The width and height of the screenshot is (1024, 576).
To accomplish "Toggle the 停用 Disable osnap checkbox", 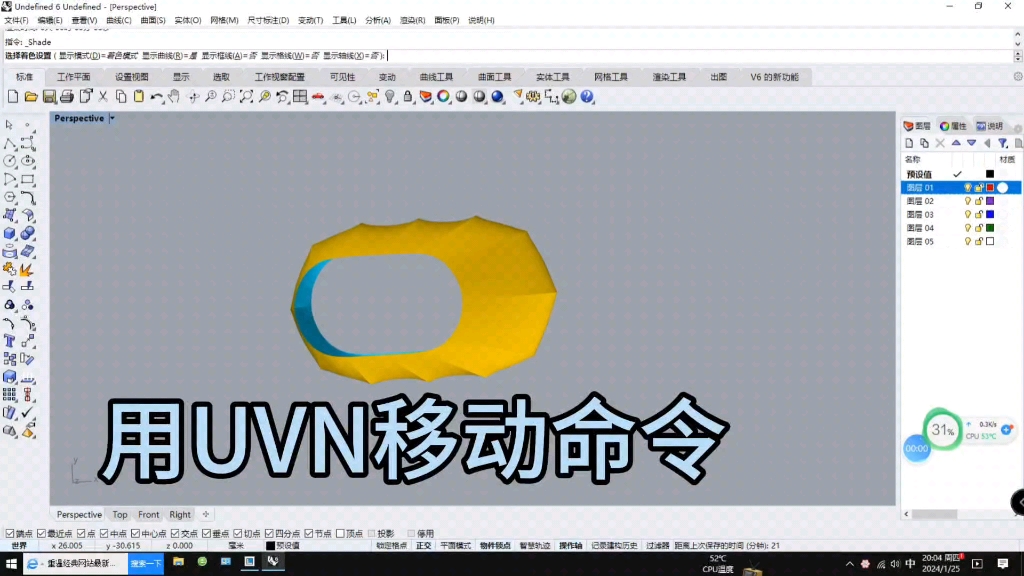I will pyautogui.click(x=411, y=534).
